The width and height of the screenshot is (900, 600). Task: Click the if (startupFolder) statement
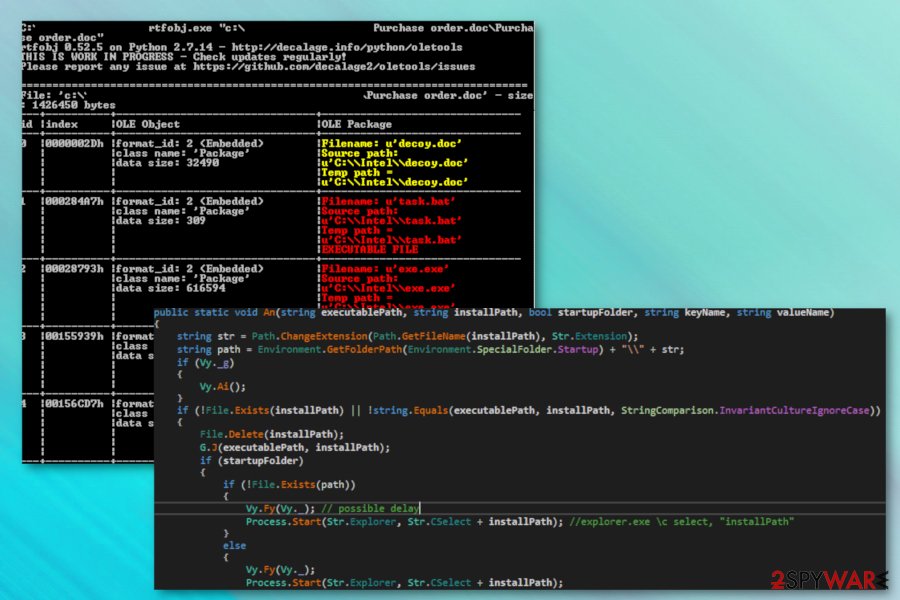[x=251, y=460]
